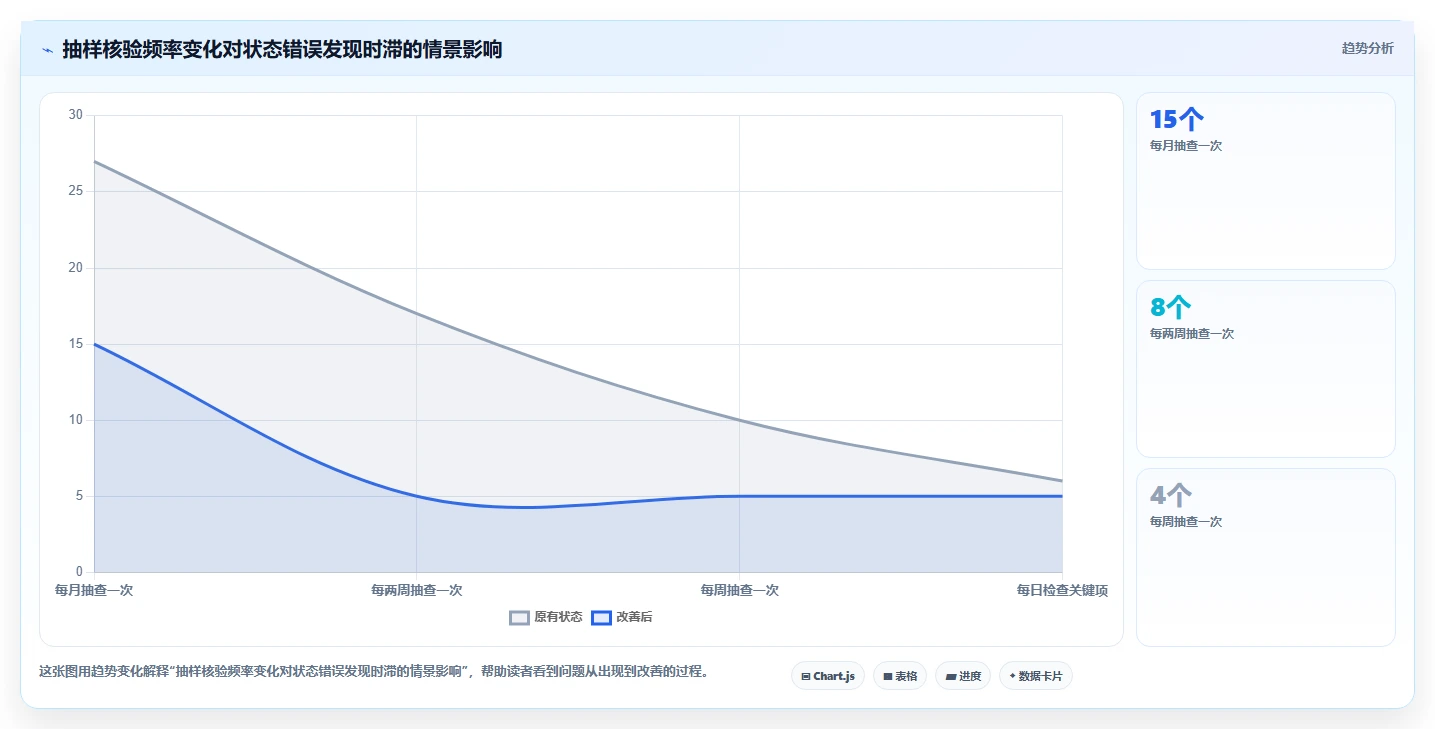Toggle the 原有状态 legend series
Viewport: 1435px width, 729px height.
(546, 617)
